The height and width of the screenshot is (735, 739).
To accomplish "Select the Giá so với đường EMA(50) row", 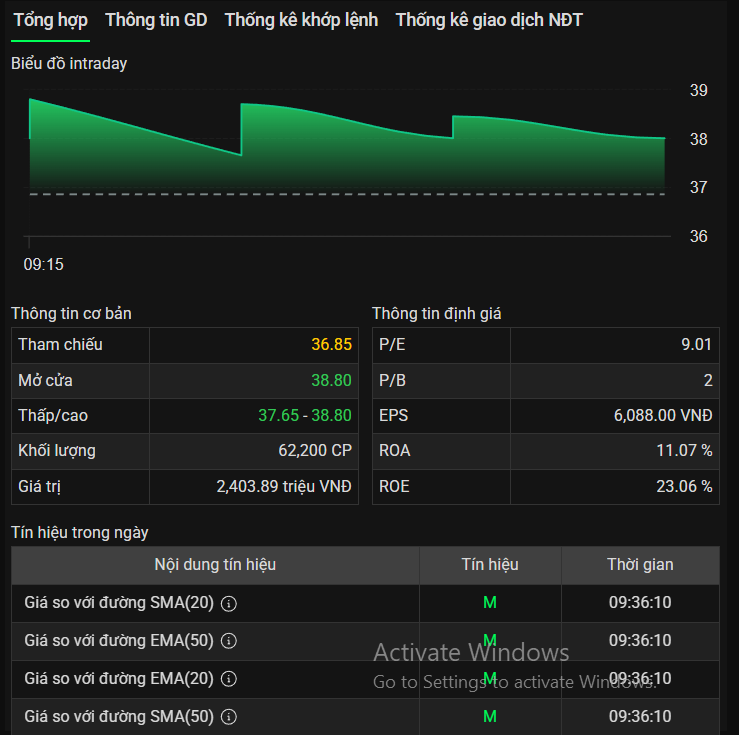I will tap(365, 641).
